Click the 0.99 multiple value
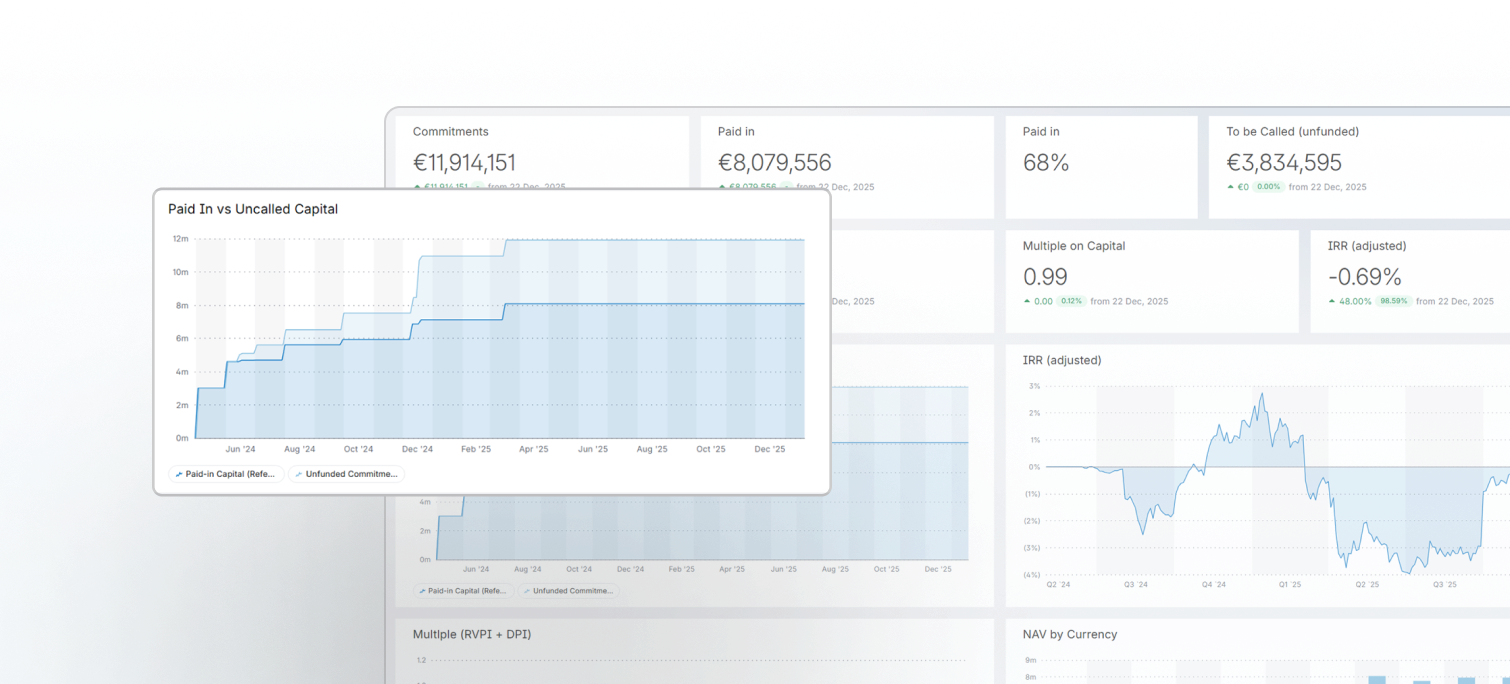Image resolution: width=1510 pixels, height=684 pixels. click(x=1045, y=277)
